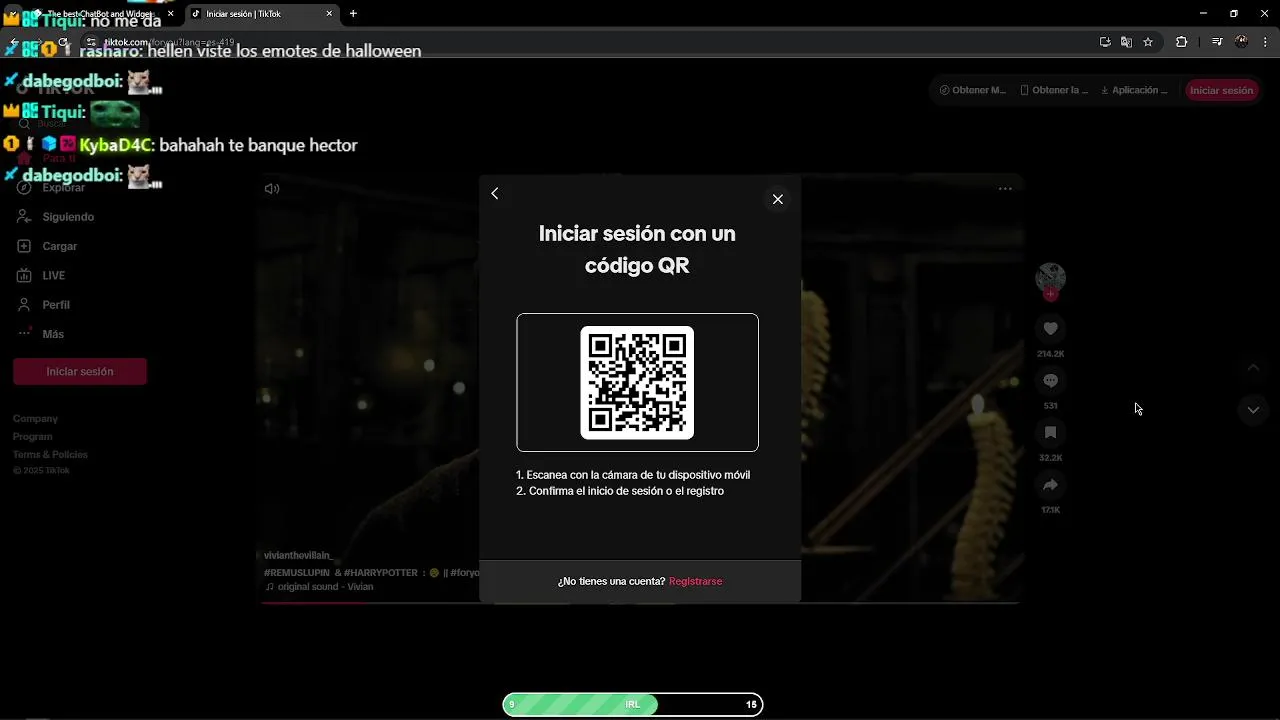The height and width of the screenshot is (720, 1280).
Task: Click the QR code image
Action: (637, 382)
